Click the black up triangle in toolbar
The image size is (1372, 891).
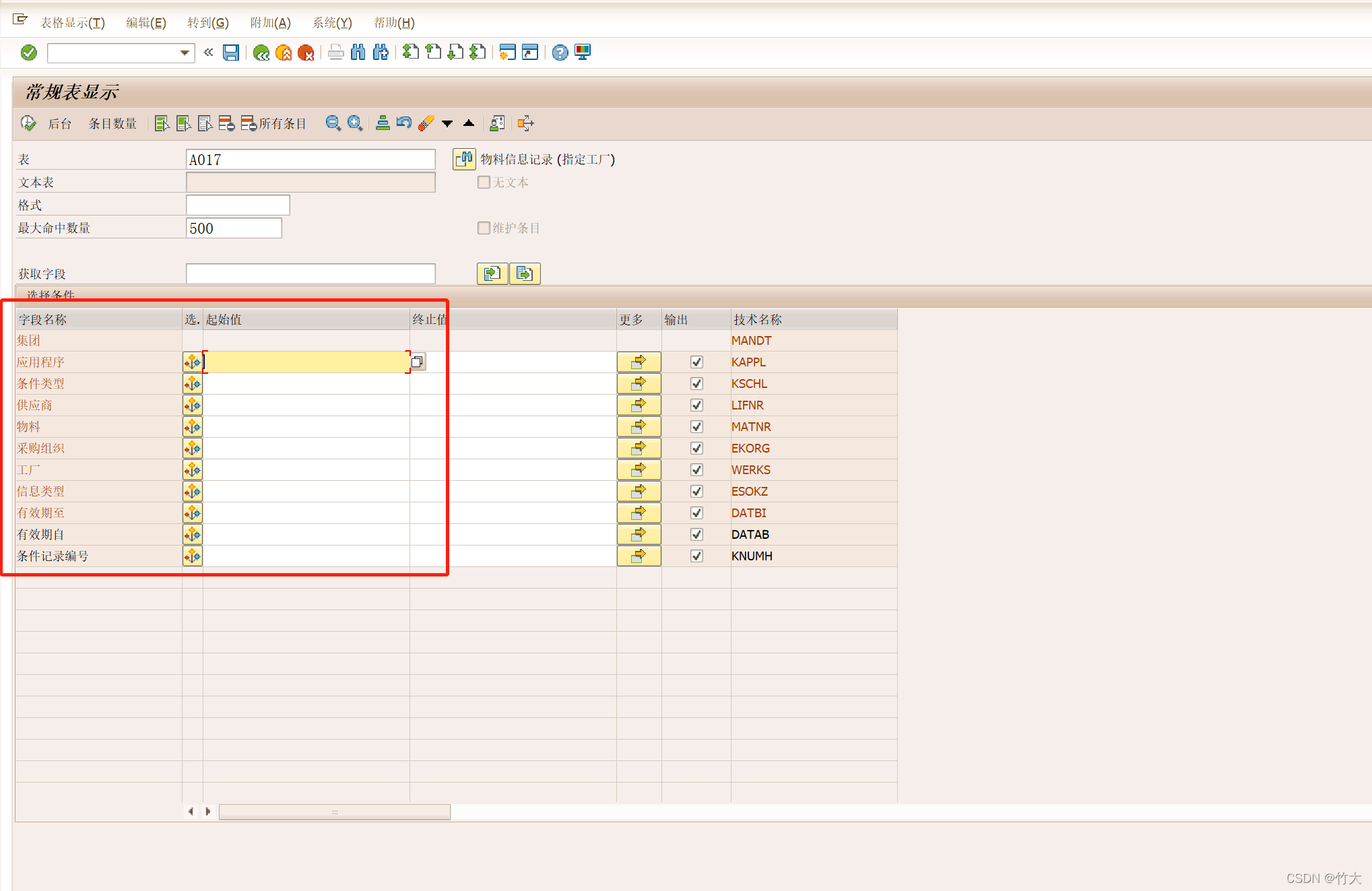469,123
